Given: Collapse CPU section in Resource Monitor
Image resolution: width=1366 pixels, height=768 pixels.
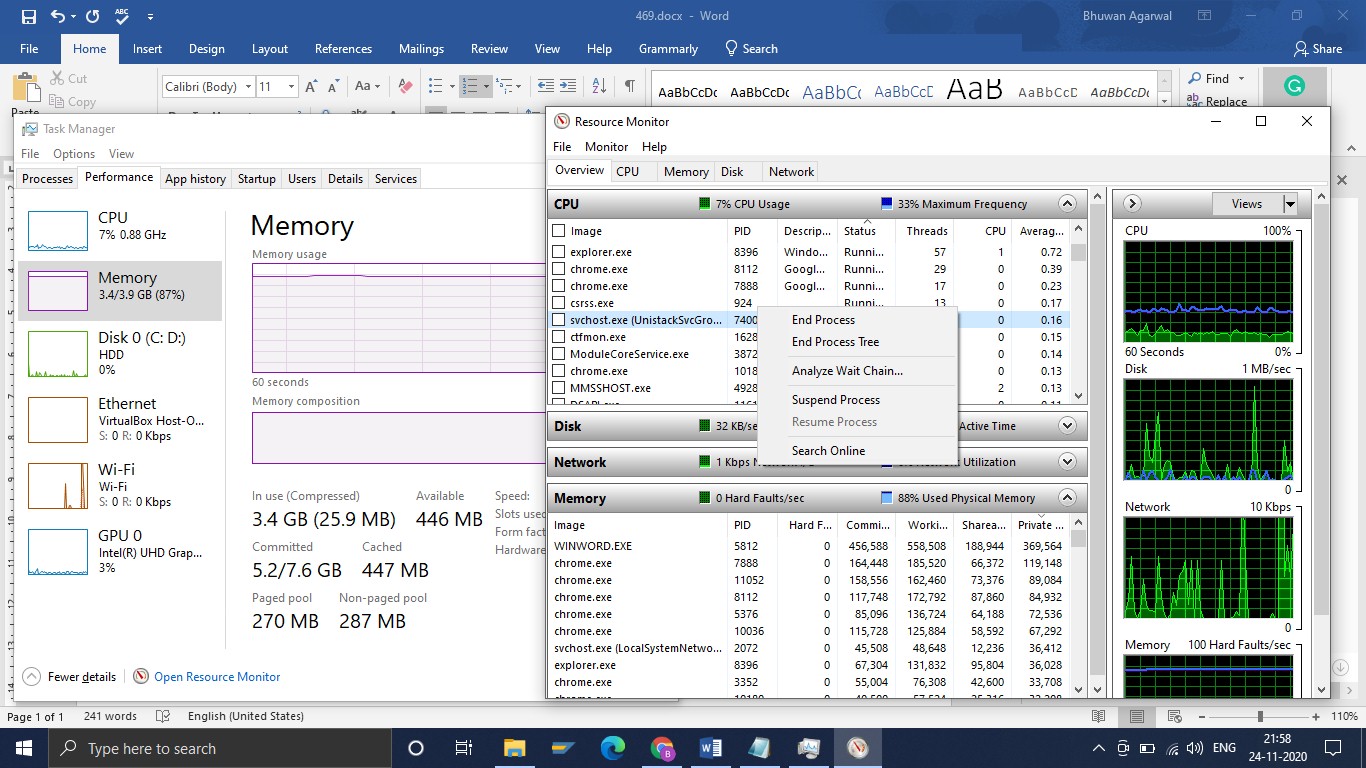Looking at the screenshot, I should (1067, 204).
